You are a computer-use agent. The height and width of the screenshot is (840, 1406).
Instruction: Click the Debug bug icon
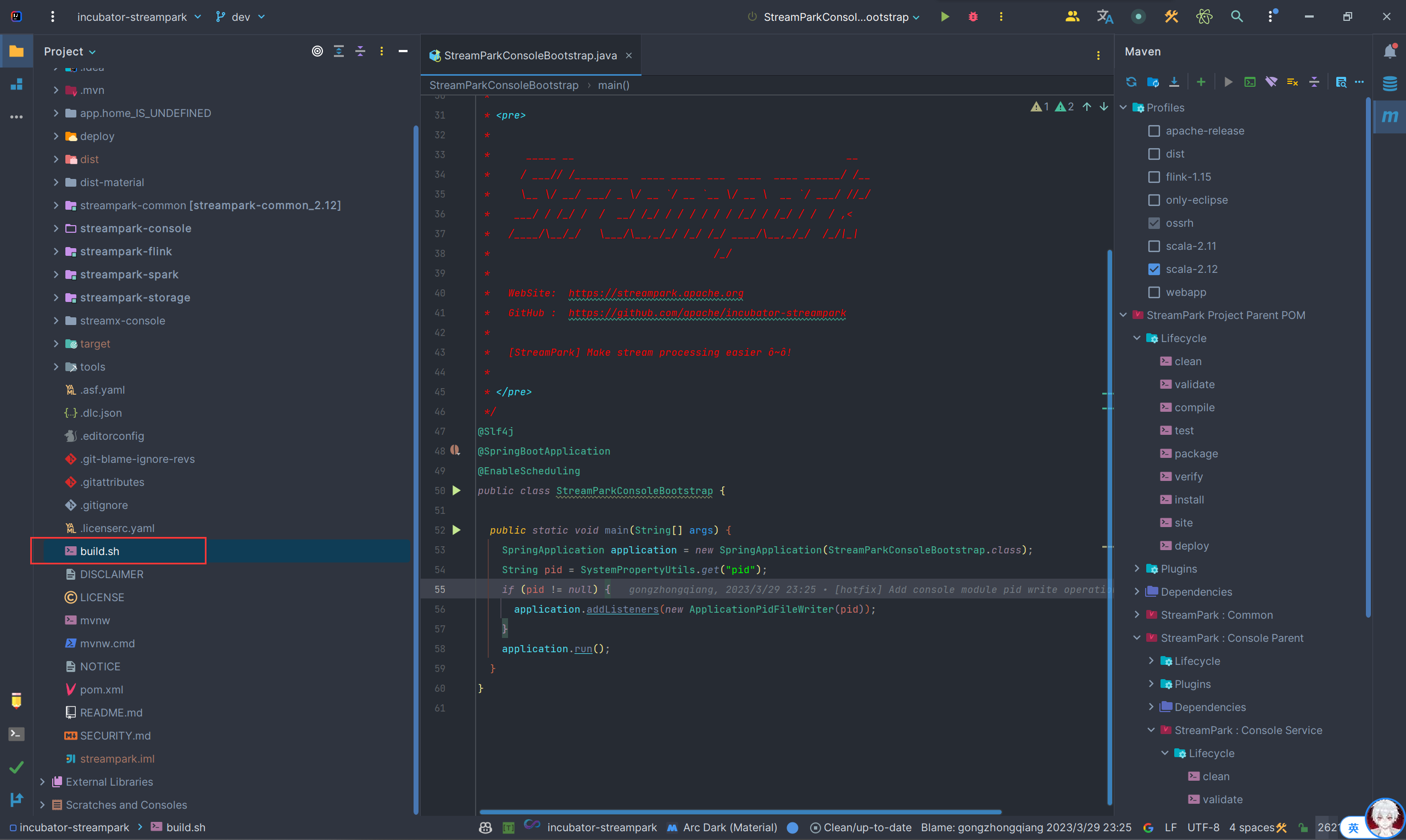tap(973, 17)
